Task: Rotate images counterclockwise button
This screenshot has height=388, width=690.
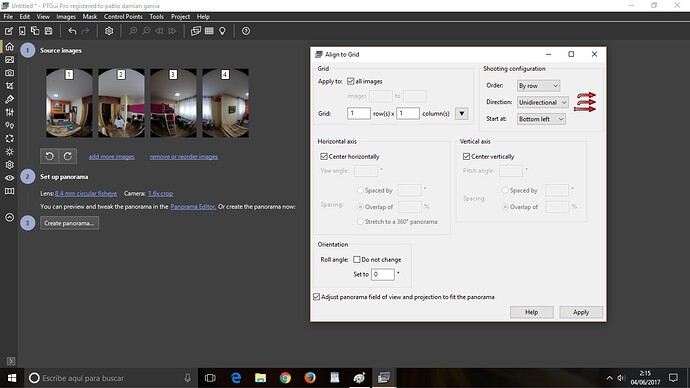Action: [x=49, y=156]
